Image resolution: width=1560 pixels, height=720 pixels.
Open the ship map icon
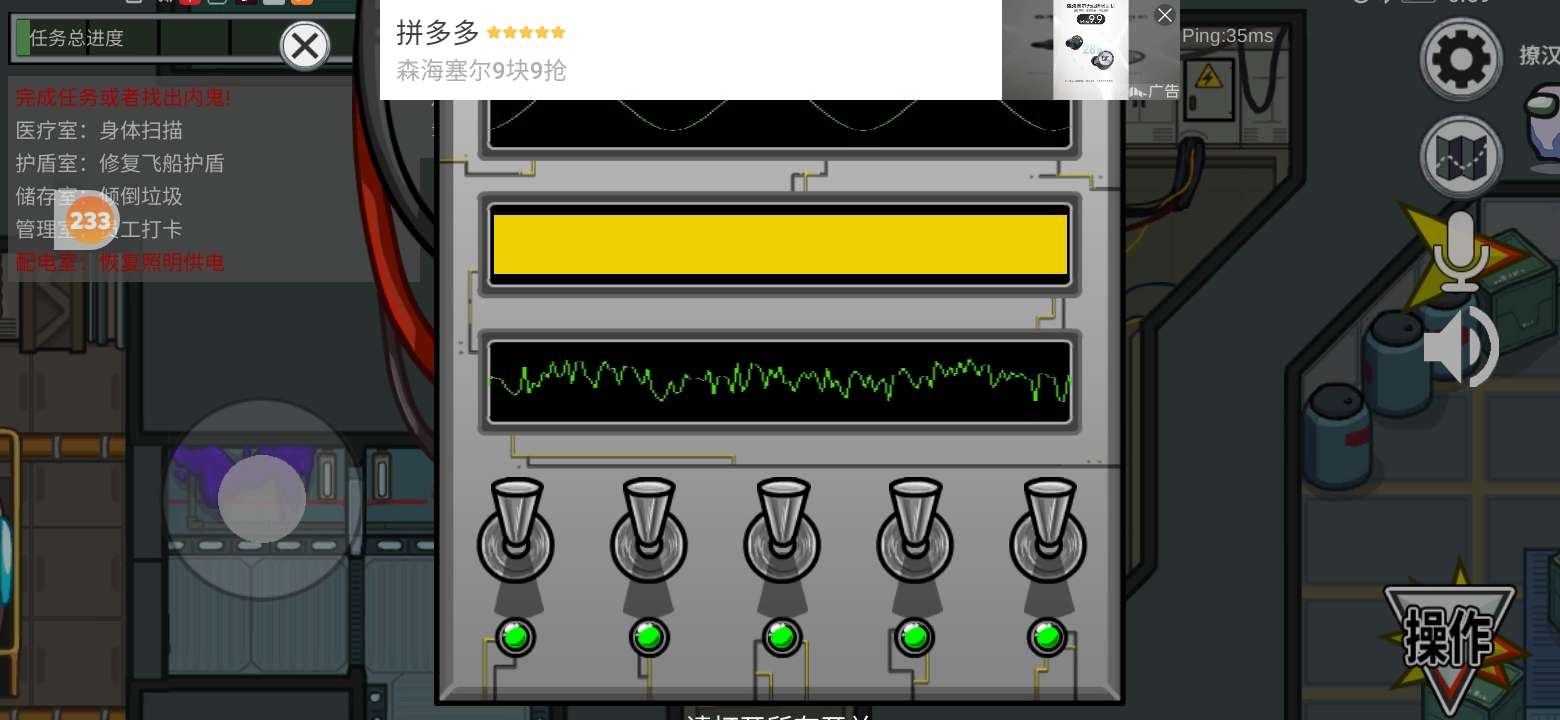[1461, 157]
